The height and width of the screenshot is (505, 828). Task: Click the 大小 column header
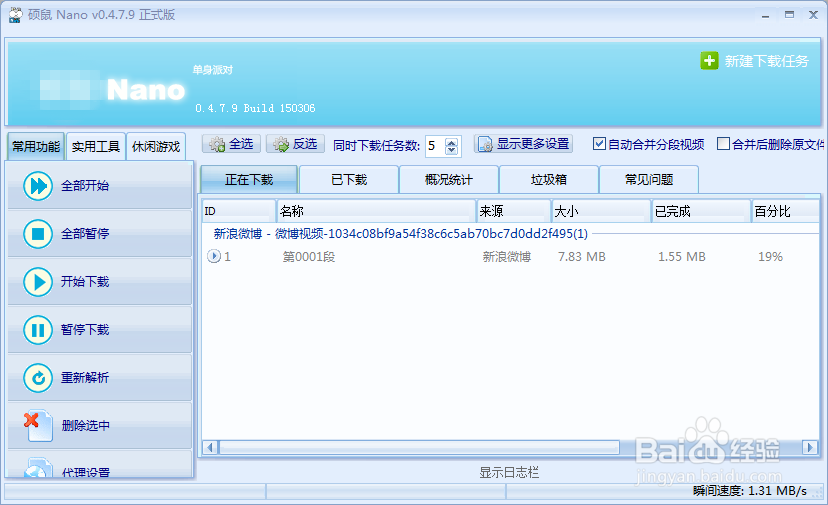(601, 211)
